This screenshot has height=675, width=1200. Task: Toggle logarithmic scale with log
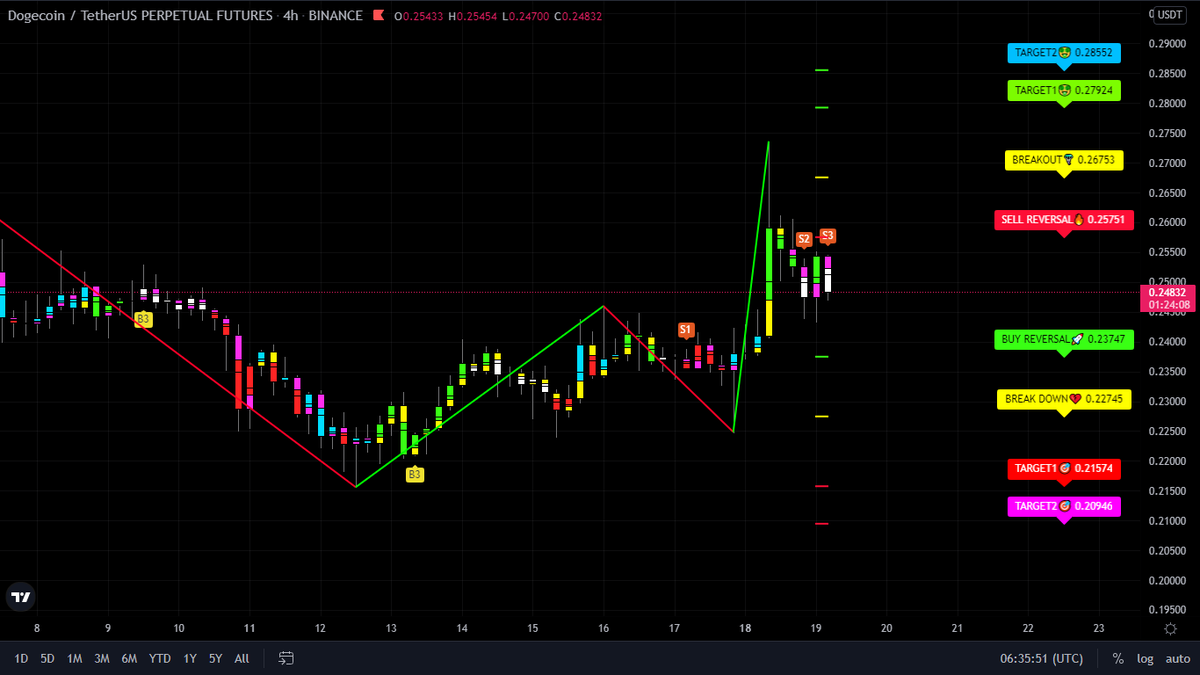(1145, 658)
